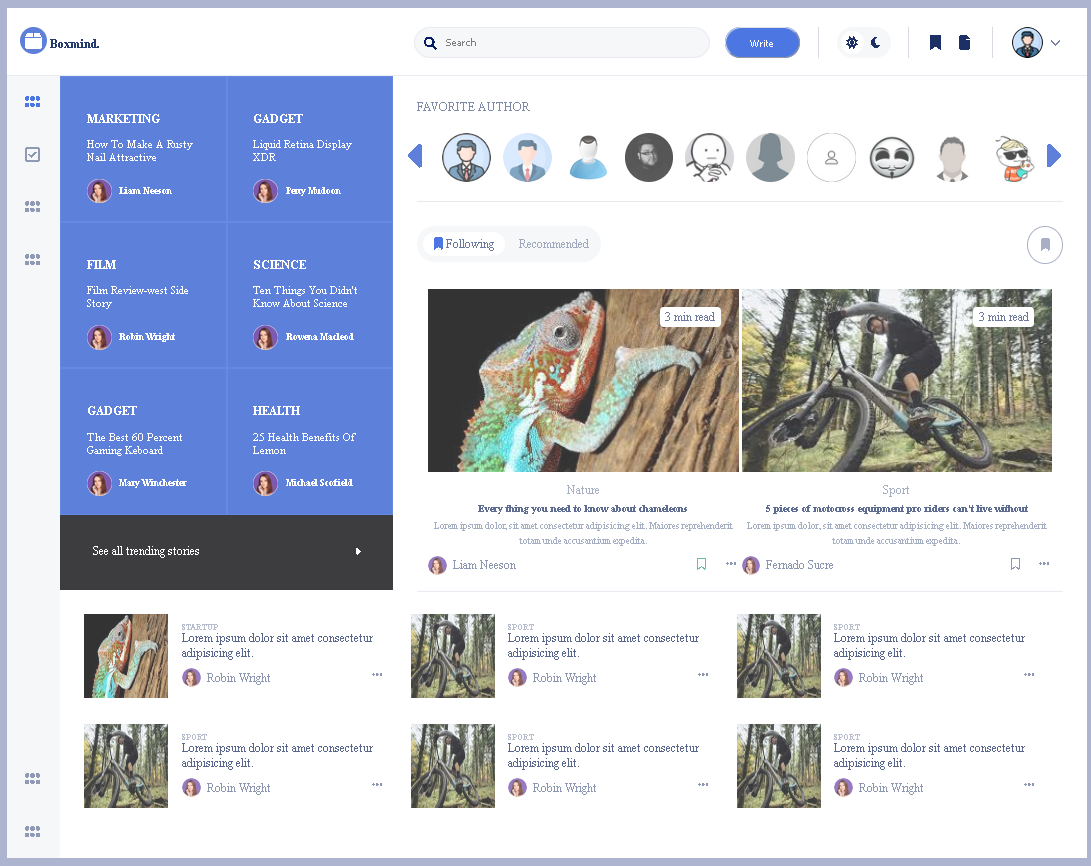Go back in authors list with left arrow
1091x866 pixels.
(417, 155)
